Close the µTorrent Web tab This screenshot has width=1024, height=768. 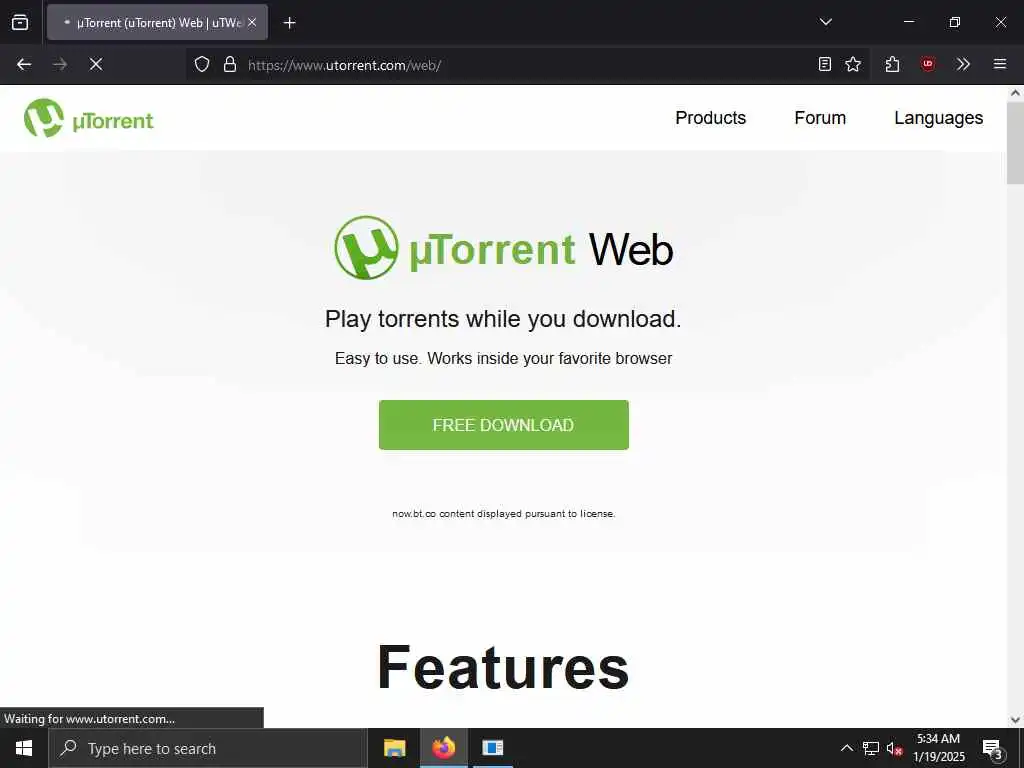(252, 22)
